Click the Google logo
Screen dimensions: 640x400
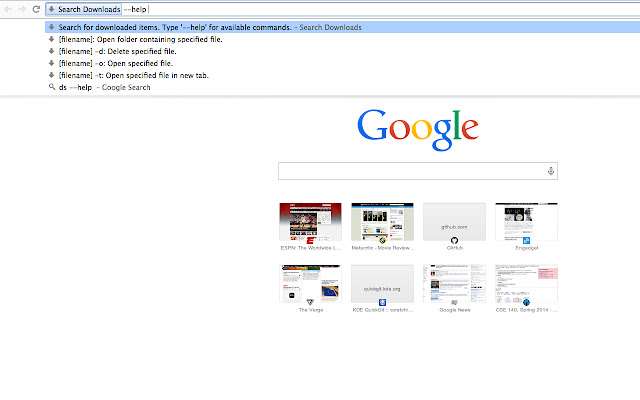point(418,130)
